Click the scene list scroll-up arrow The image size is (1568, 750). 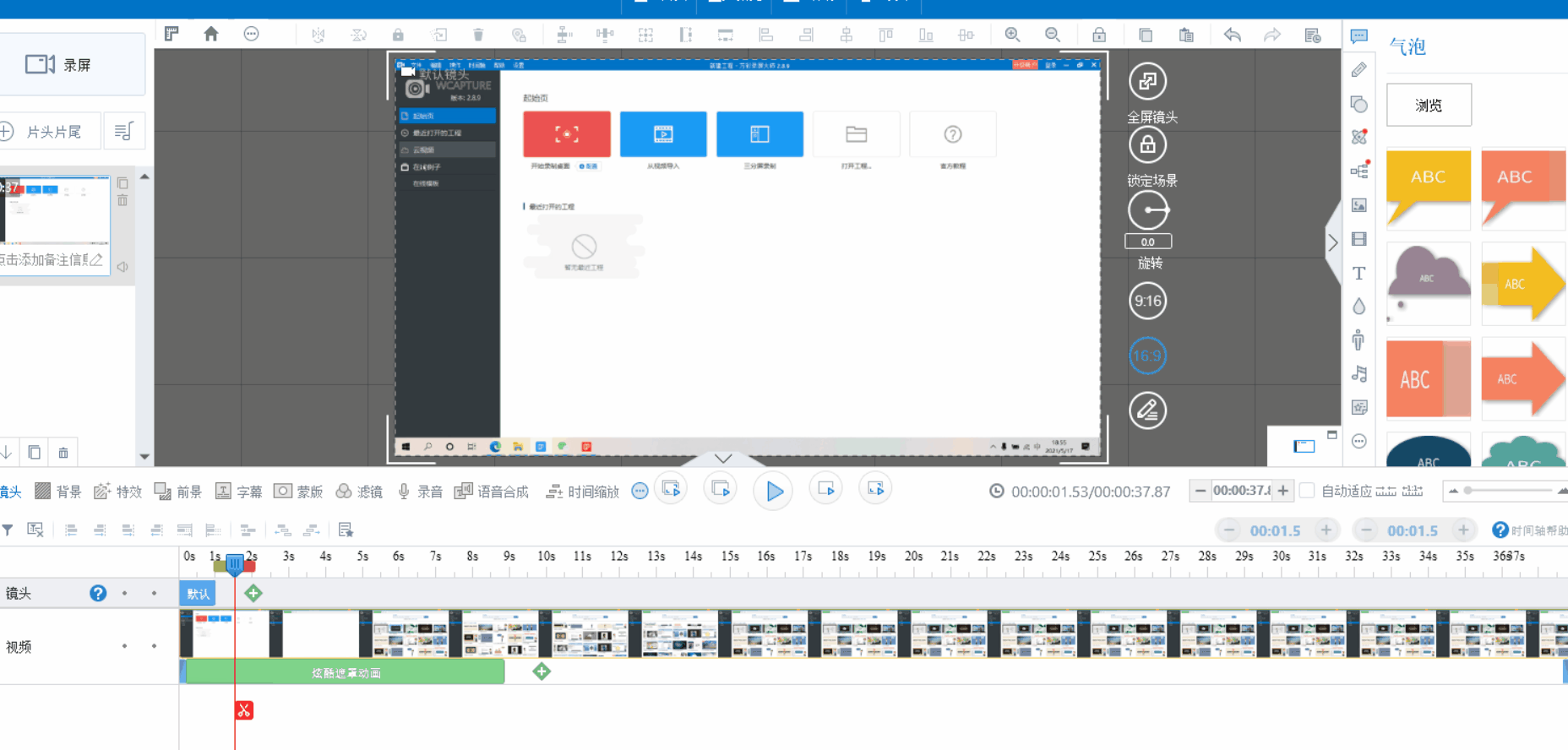144,177
